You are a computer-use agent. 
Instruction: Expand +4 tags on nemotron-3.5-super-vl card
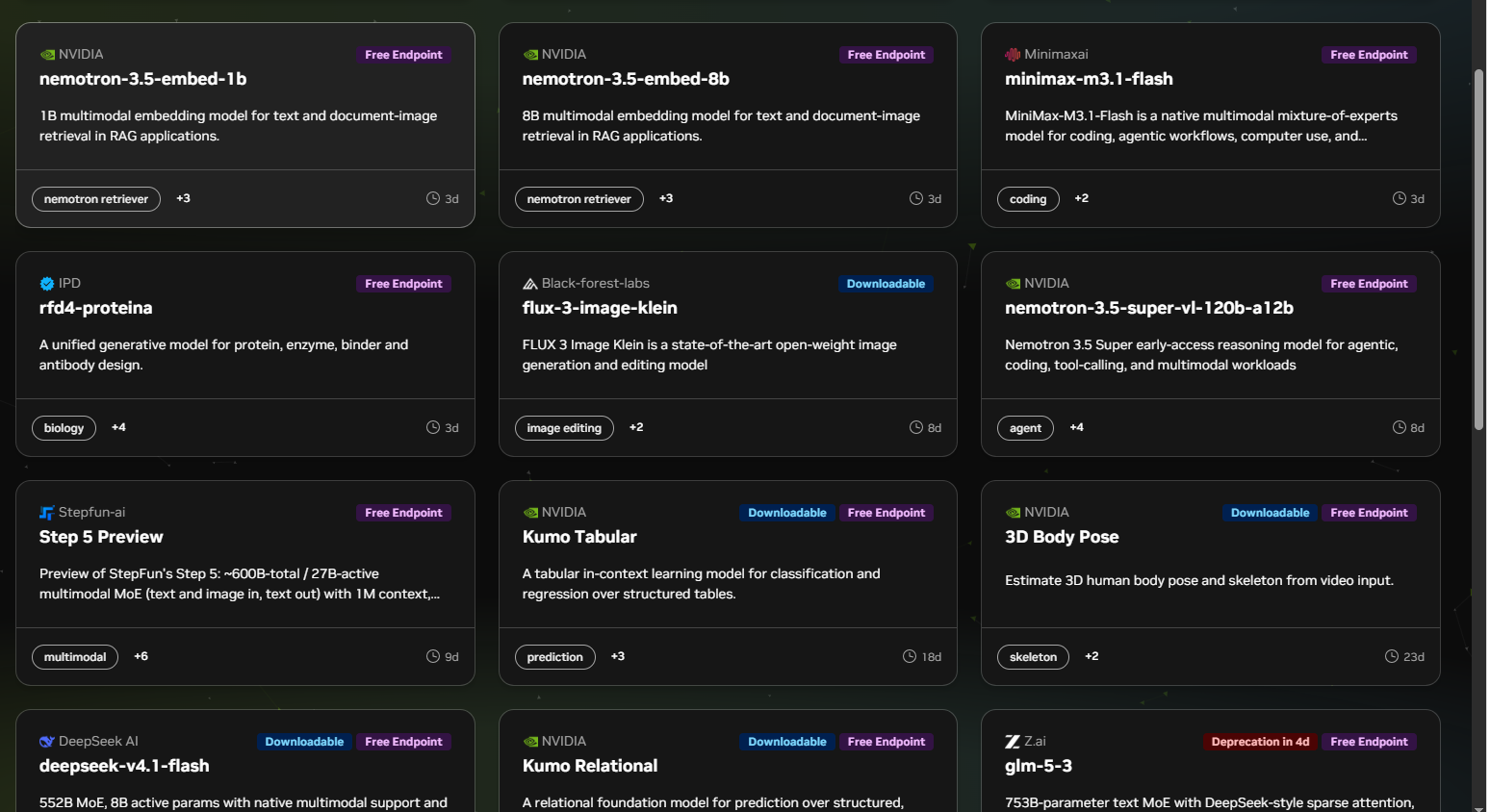[1077, 427]
